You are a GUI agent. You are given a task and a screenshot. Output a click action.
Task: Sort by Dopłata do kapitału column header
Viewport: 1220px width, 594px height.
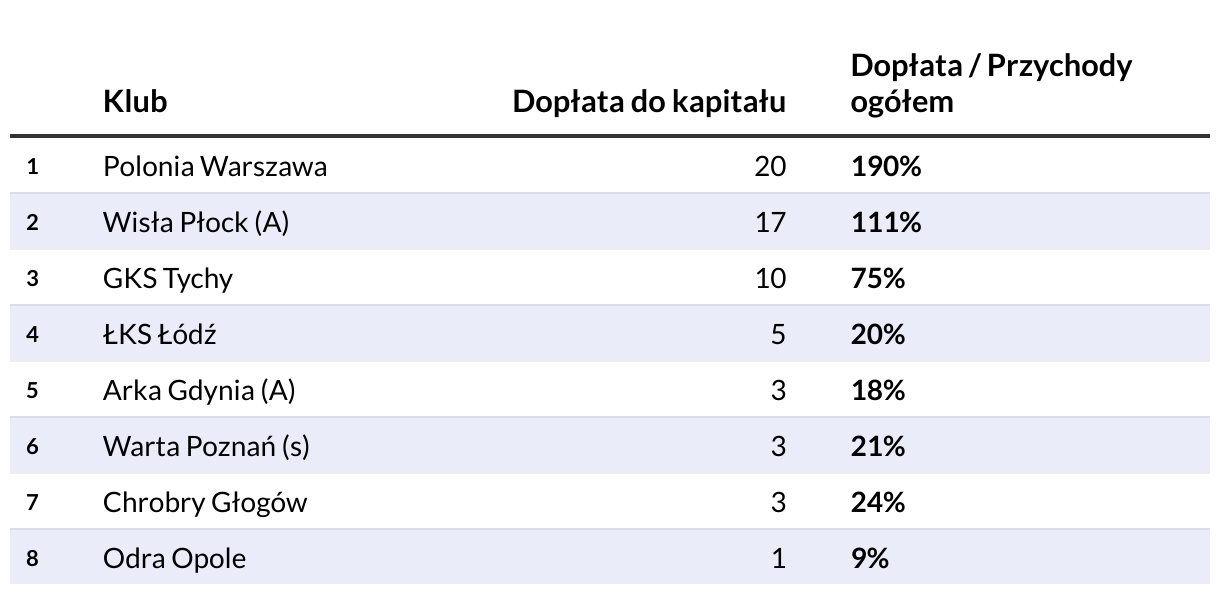pyautogui.click(x=649, y=101)
